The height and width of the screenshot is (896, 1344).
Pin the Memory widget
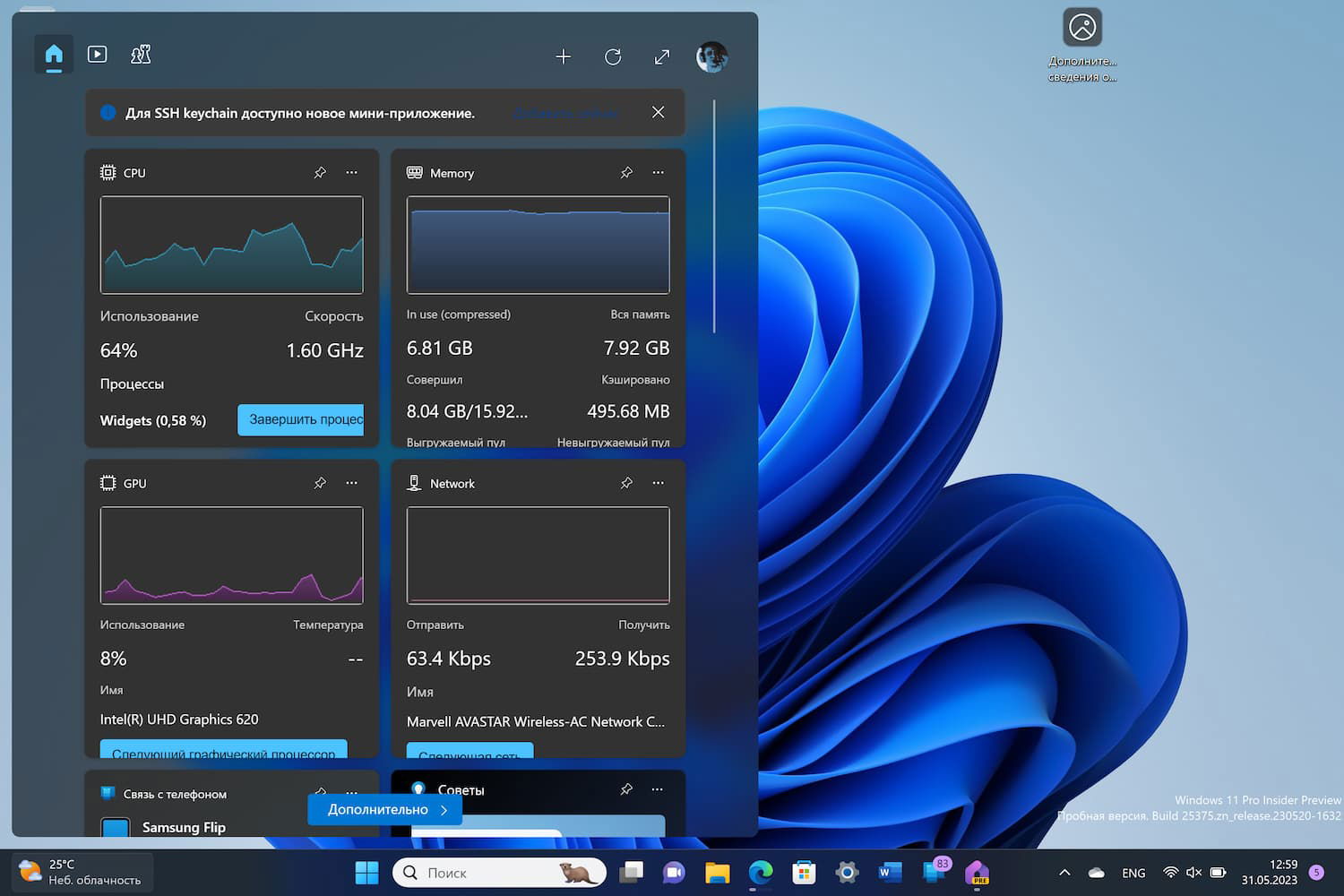(626, 172)
